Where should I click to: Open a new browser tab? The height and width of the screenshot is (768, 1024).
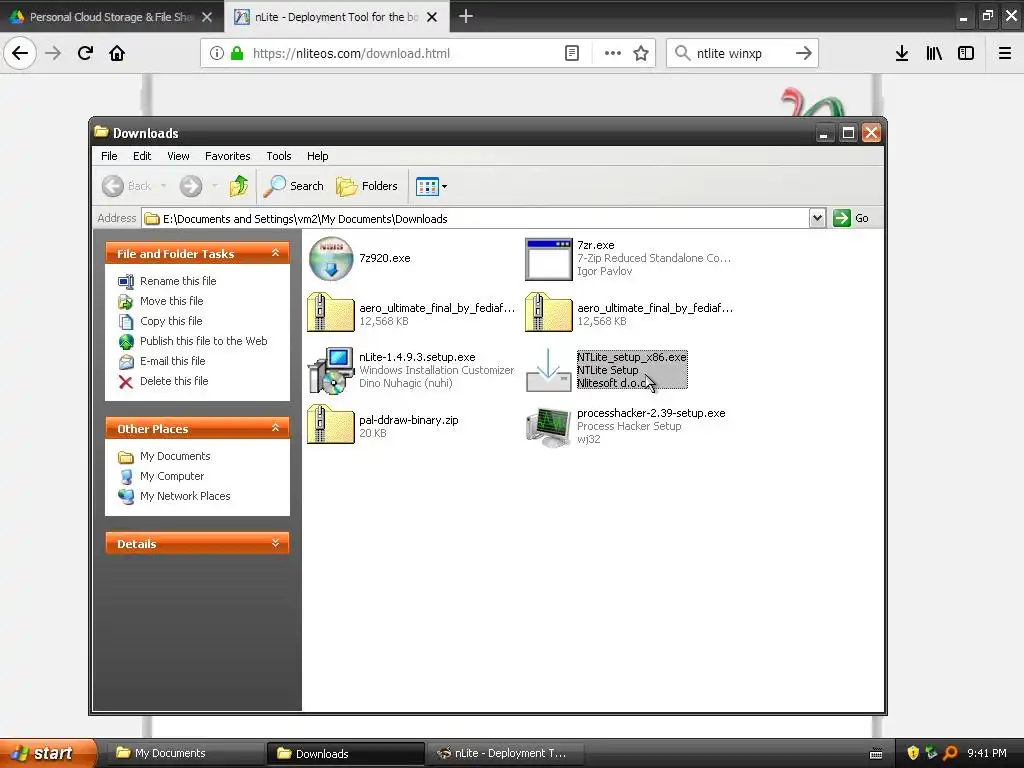pyautogui.click(x=466, y=16)
